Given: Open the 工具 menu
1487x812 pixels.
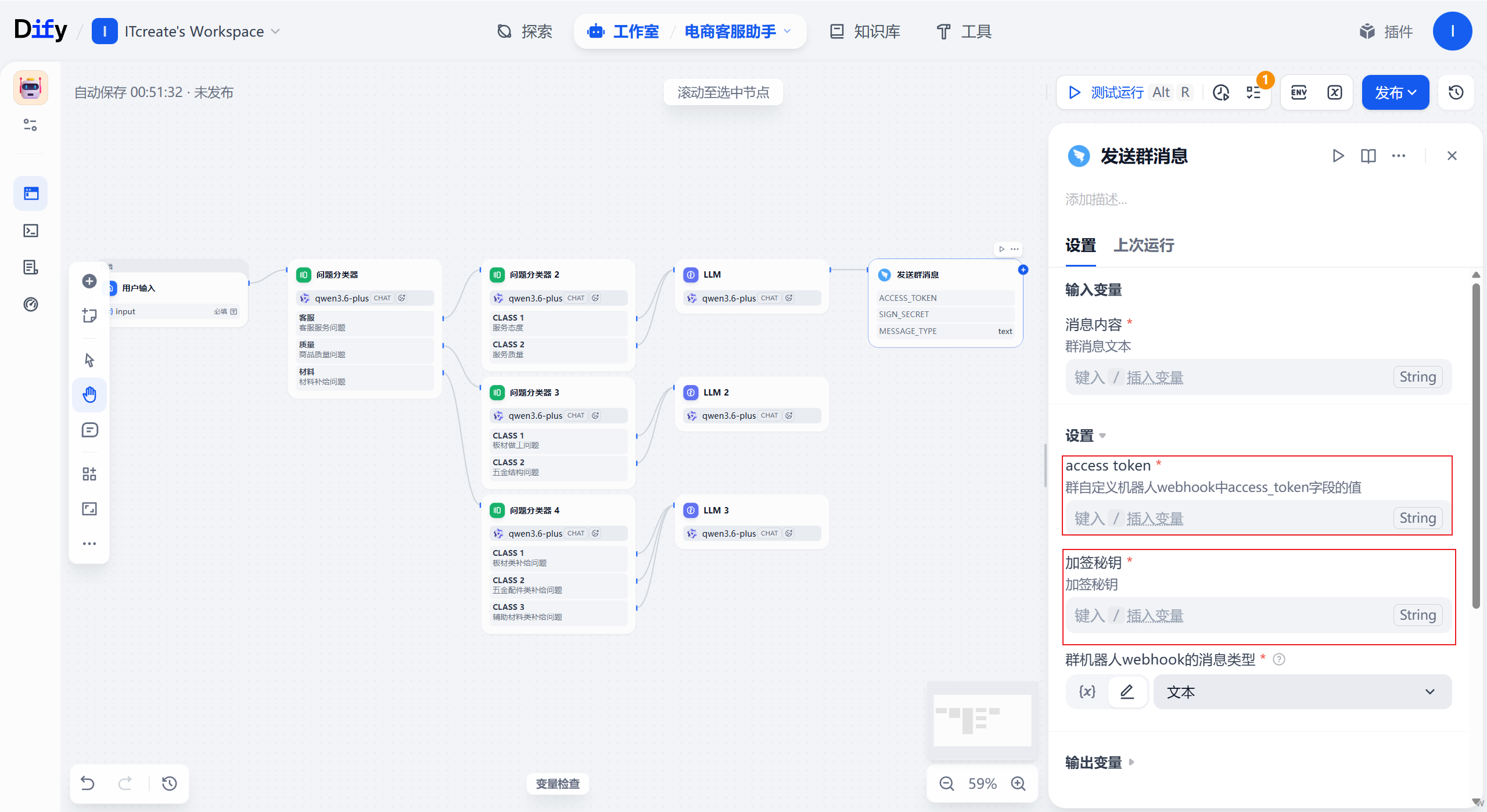Looking at the screenshot, I should 964,31.
